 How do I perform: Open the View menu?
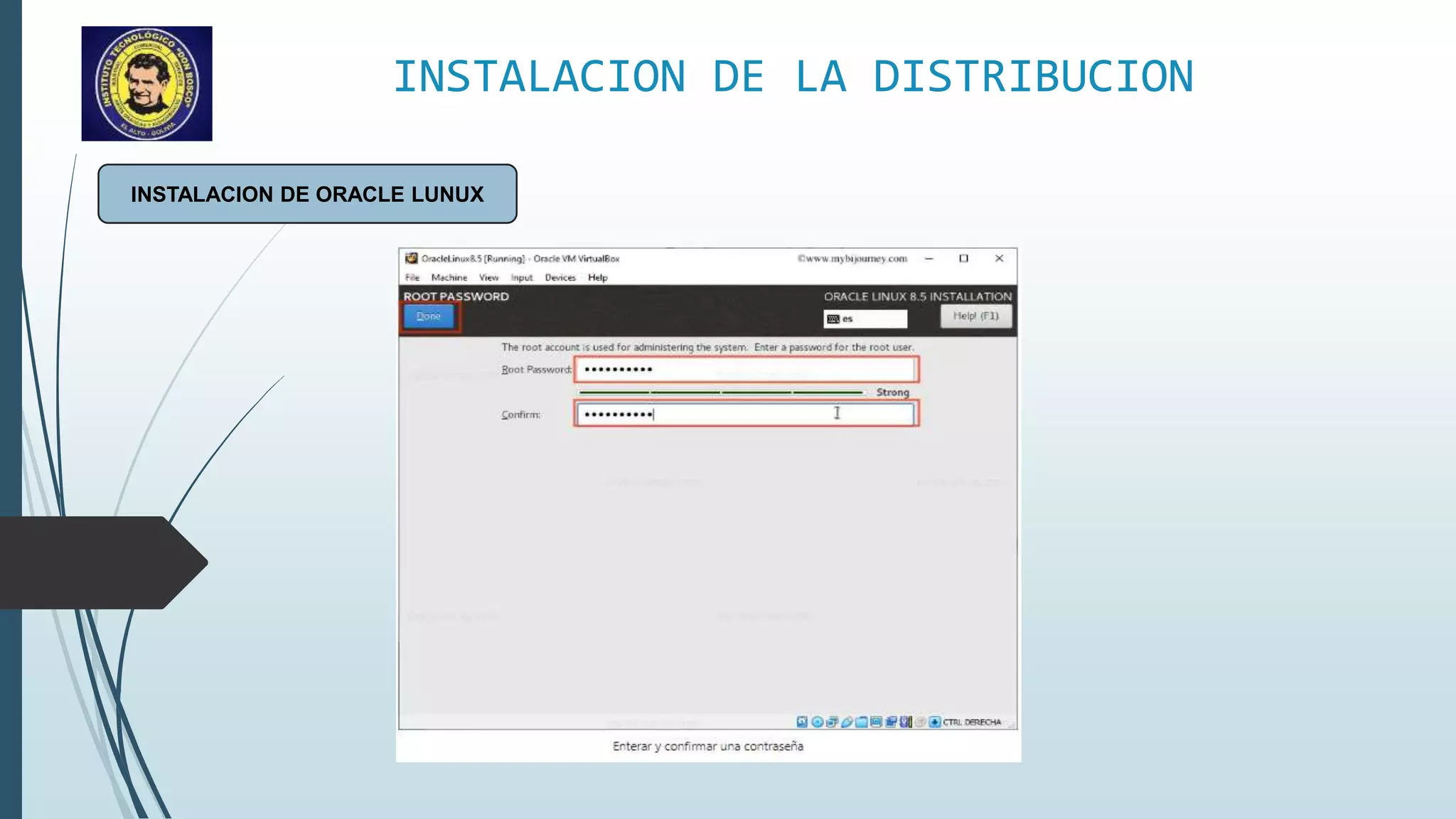click(488, 277)
